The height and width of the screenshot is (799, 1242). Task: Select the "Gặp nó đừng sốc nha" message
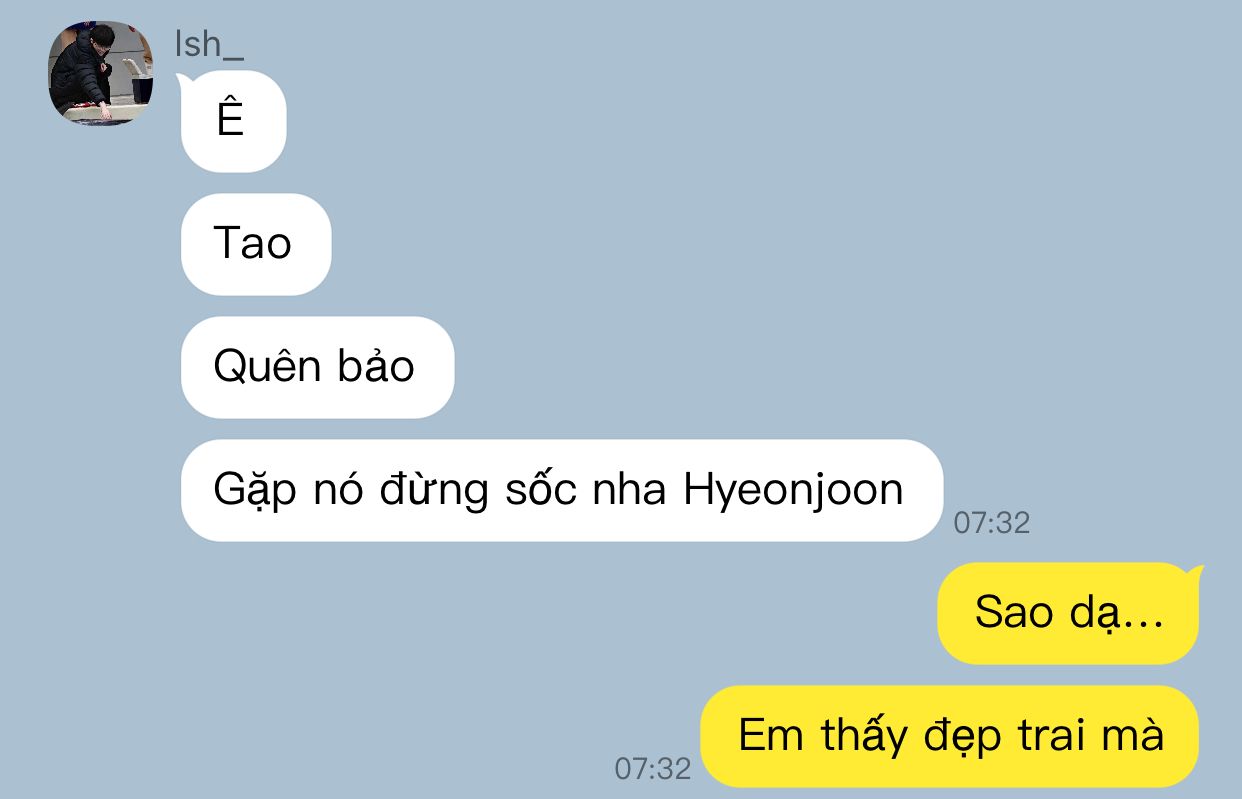[x=562, y=490]
